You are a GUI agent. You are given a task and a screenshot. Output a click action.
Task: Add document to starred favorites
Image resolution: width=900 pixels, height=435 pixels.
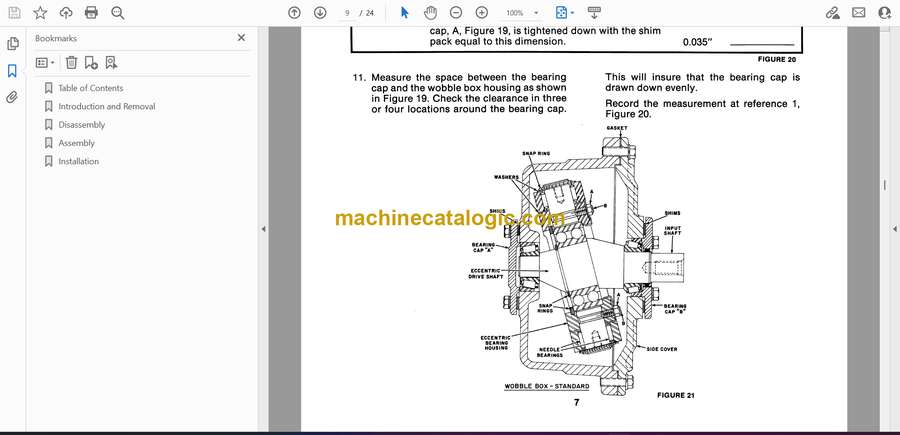pos(40,13)
